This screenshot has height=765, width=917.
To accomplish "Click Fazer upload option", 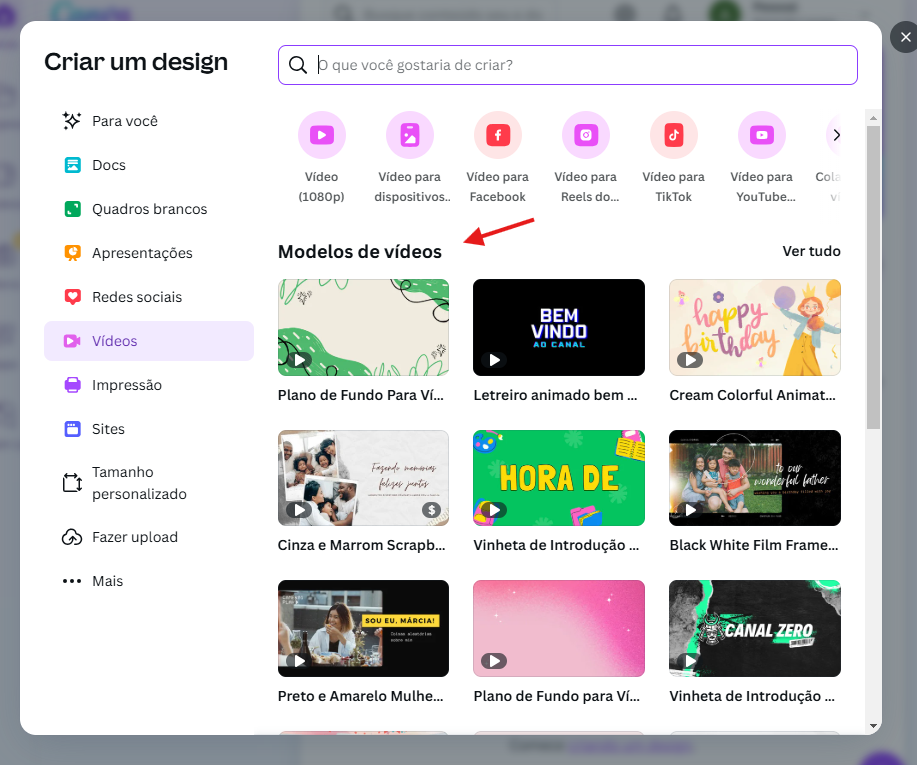I will point(149,537).
